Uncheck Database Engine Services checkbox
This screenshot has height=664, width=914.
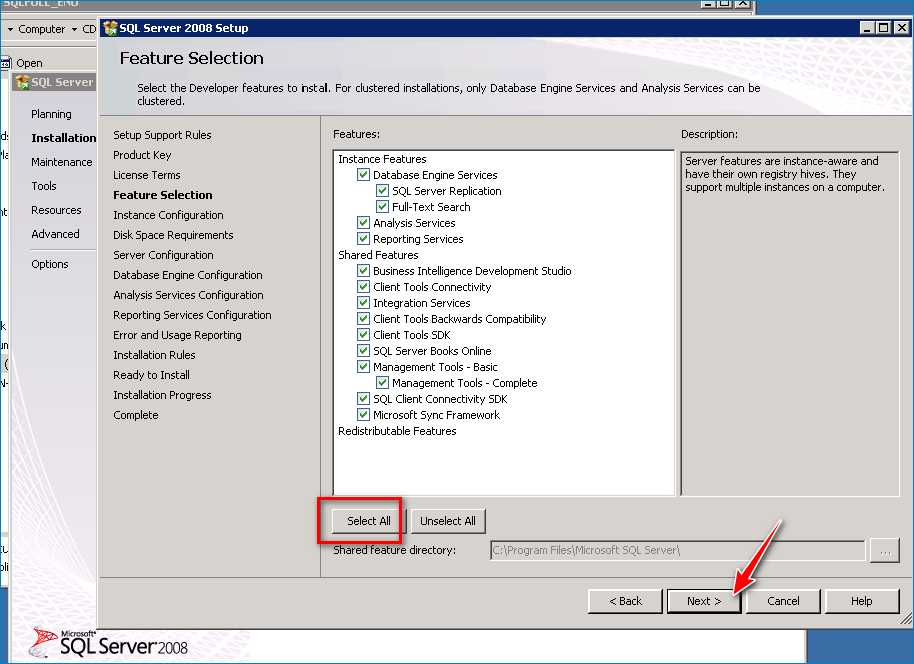(363, 174)
